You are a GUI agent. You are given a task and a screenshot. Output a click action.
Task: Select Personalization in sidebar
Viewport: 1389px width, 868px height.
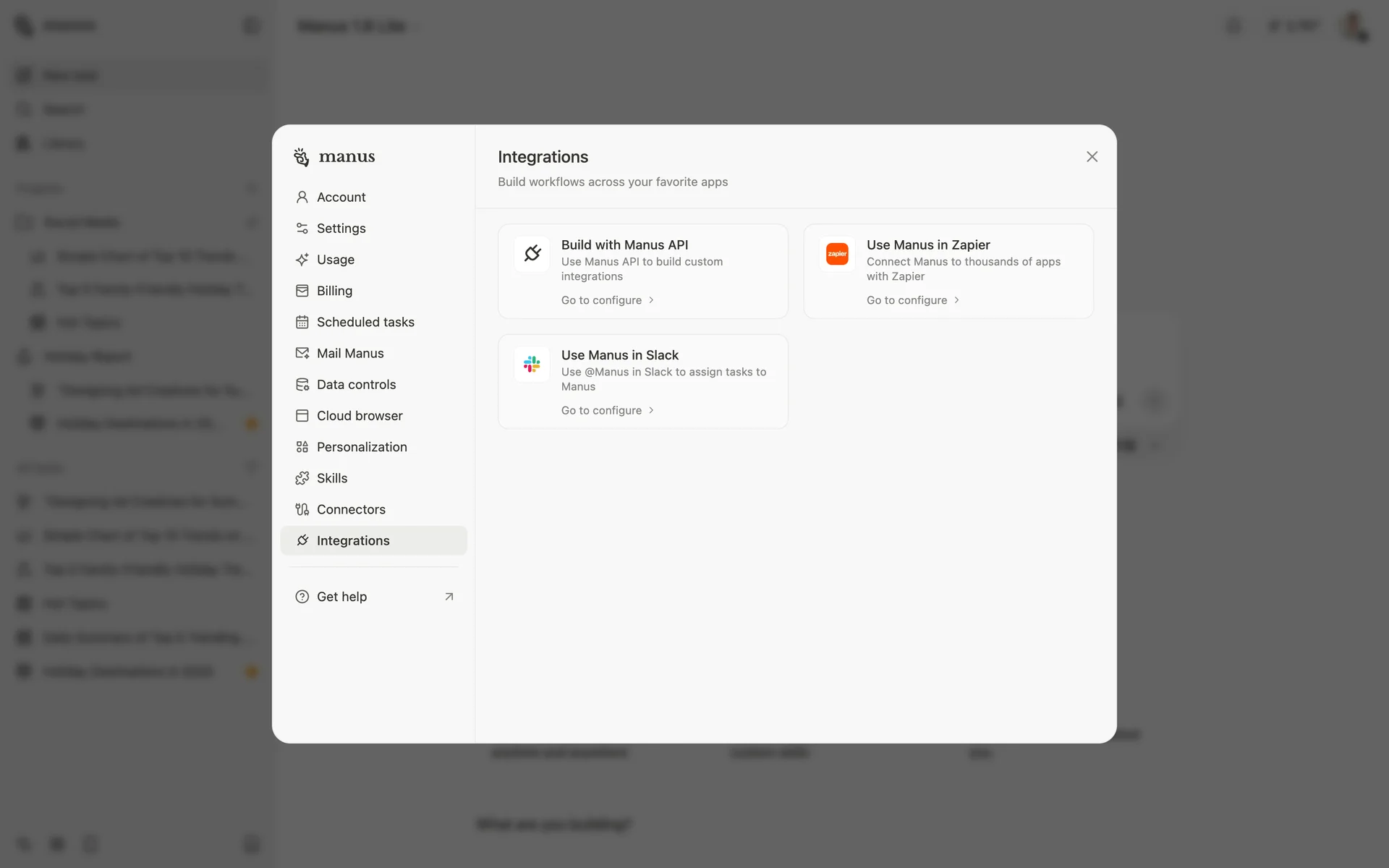[x=361, y=447]
